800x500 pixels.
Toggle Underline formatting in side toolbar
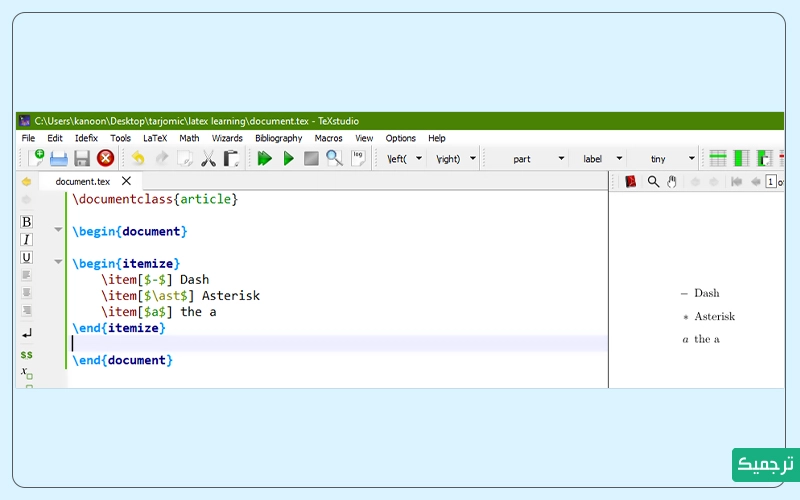27,258
